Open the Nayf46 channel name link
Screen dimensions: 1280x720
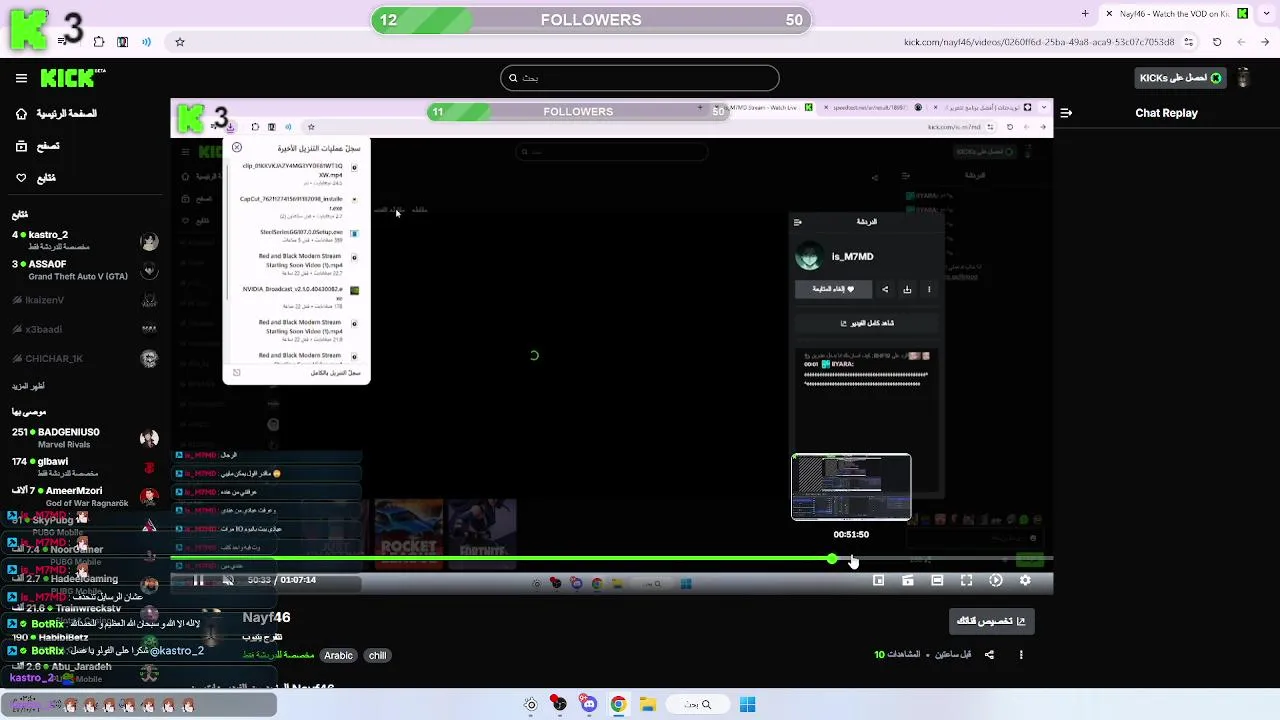pos(266,618)
